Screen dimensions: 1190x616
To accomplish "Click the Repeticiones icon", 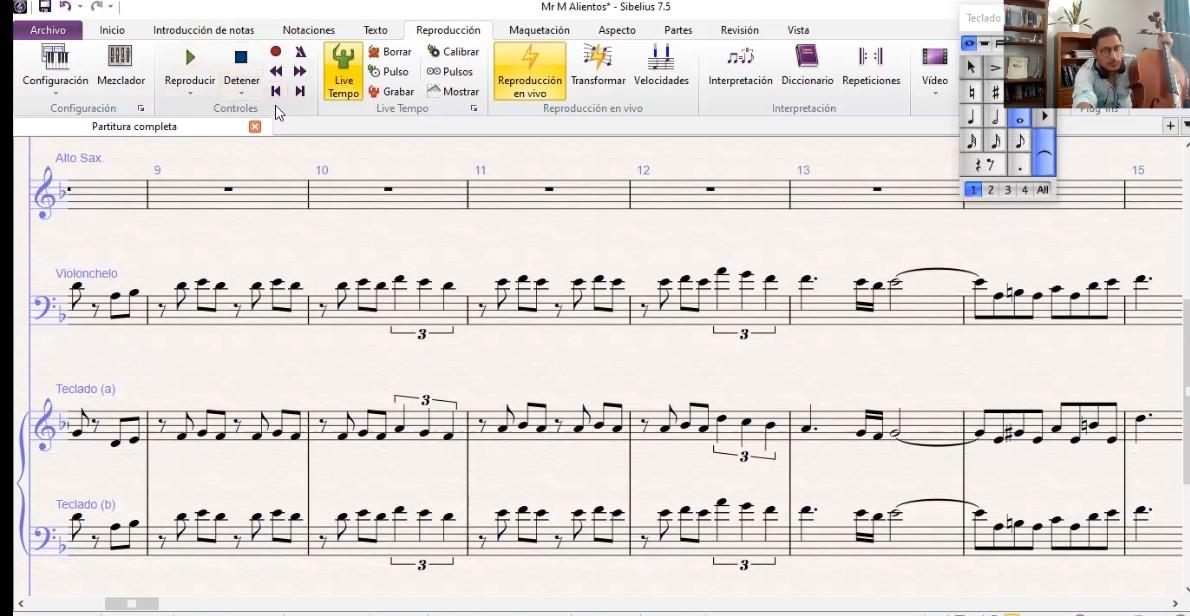I will [871, 66].
